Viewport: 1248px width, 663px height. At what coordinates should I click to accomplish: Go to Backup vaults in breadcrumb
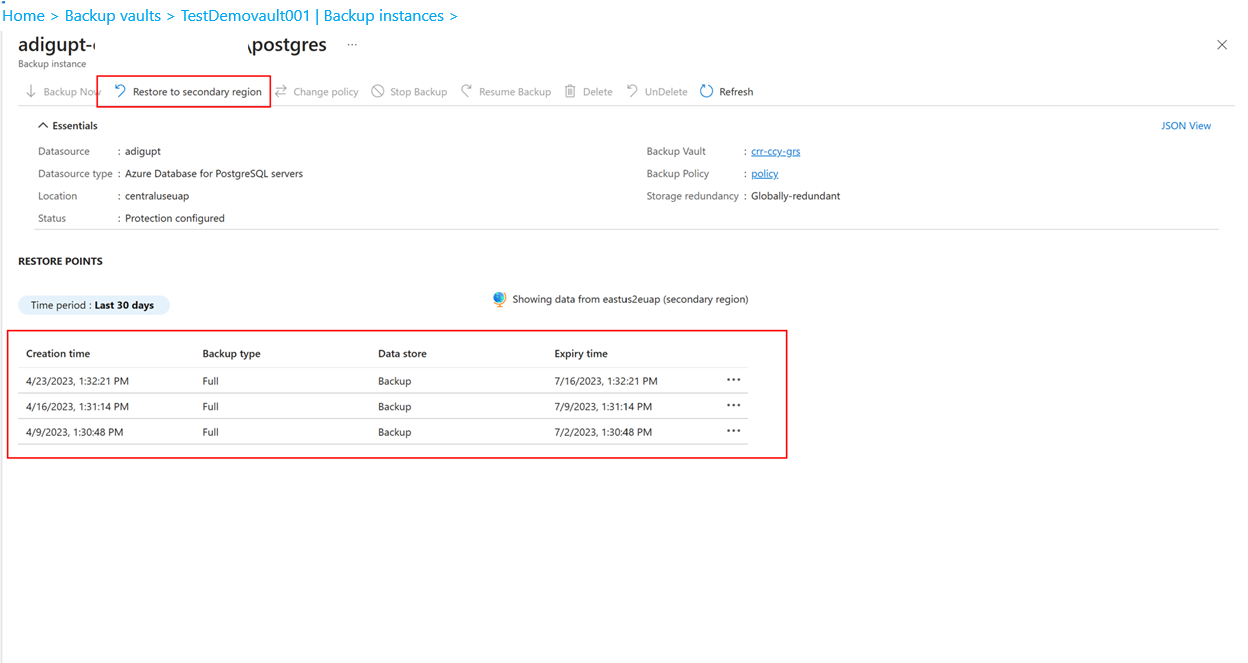point(113,16)
